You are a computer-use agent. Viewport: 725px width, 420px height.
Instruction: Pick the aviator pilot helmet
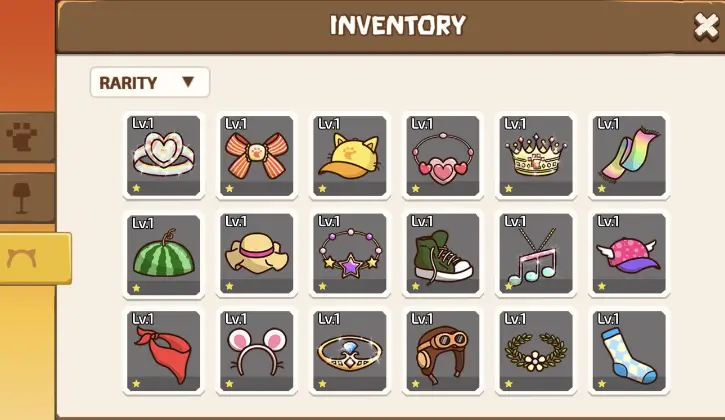[x=443, y=351]
